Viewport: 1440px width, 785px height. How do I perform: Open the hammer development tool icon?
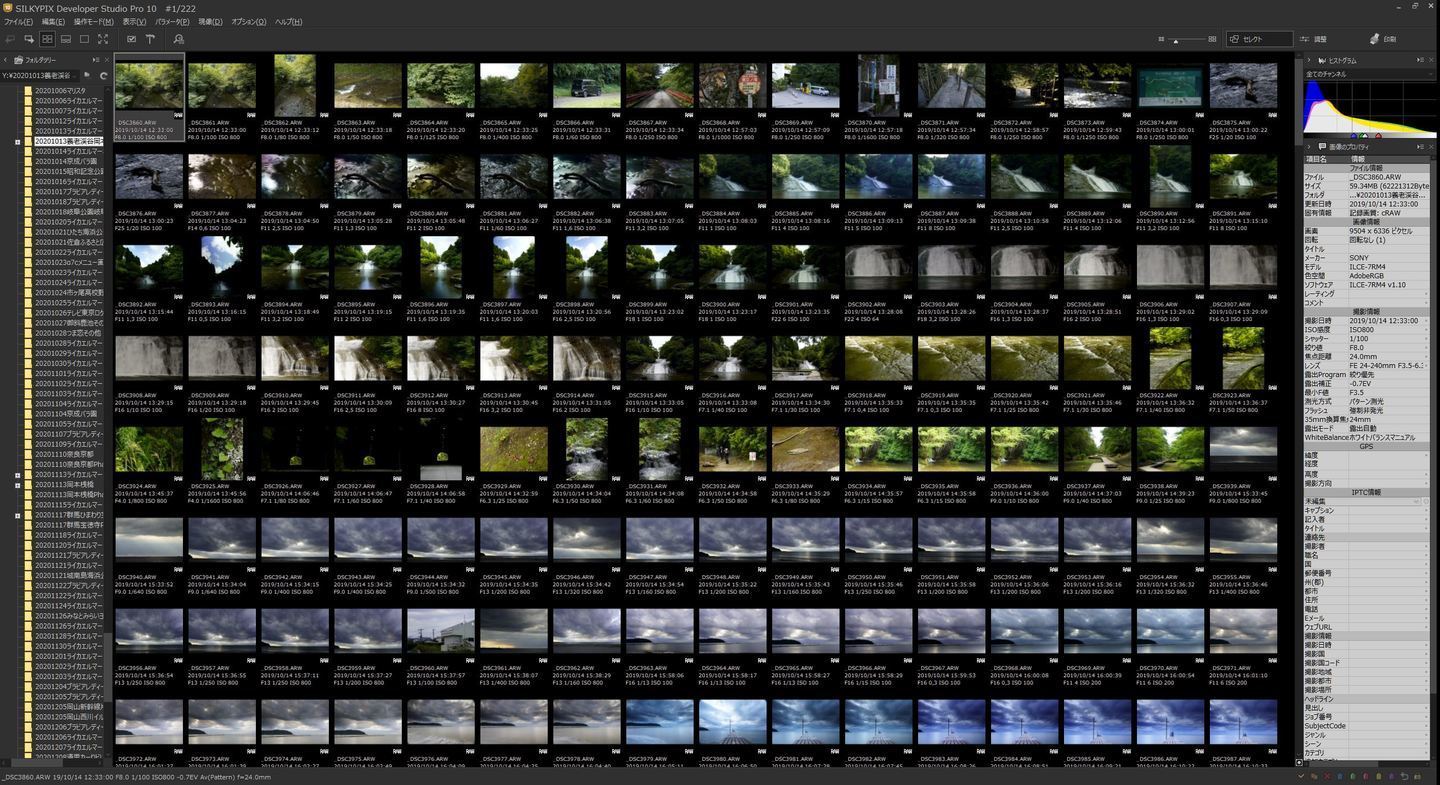point(150,39)
